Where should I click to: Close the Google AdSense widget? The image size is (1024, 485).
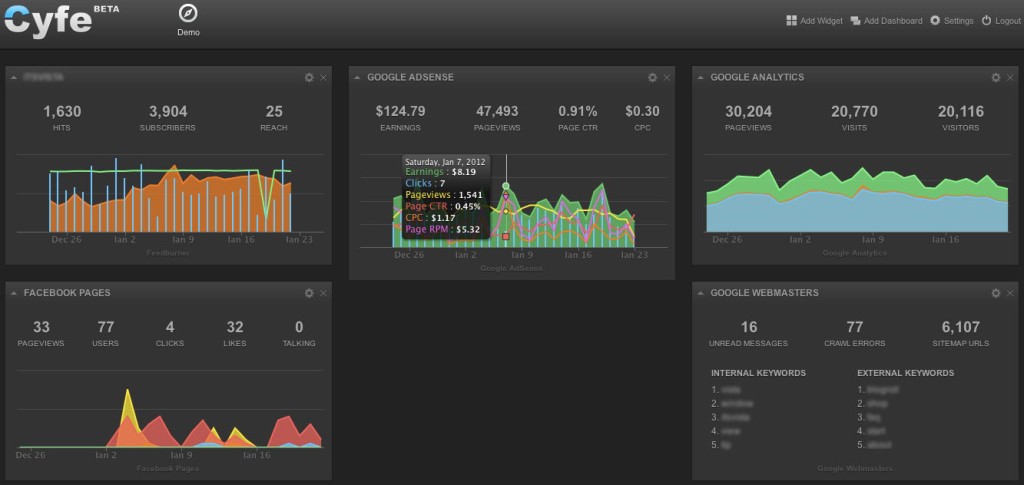pos(667,78)
